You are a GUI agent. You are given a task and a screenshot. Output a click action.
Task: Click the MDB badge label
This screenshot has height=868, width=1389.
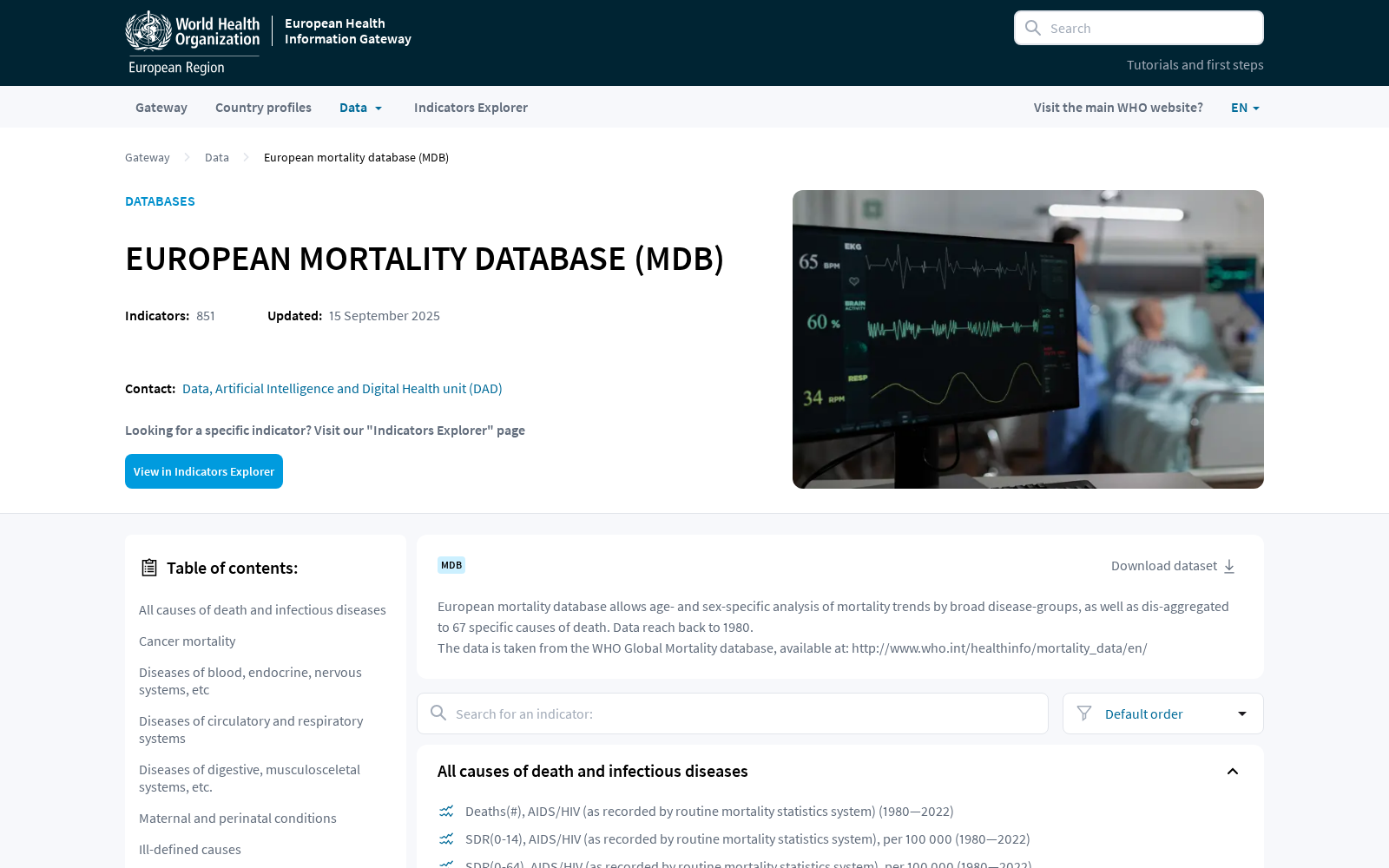451,565
